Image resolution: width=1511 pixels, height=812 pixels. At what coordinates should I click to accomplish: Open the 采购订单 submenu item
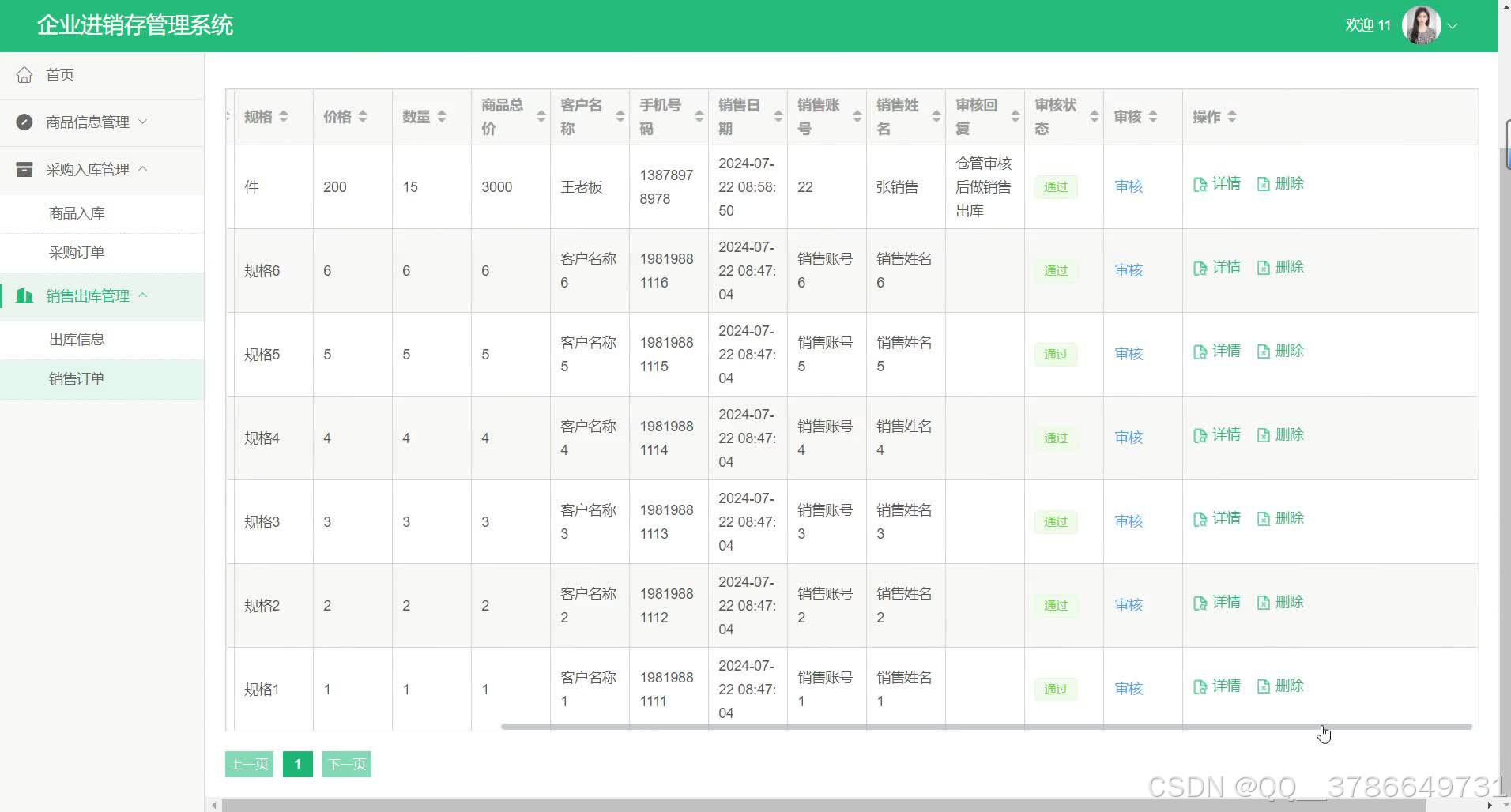(102, 253)
